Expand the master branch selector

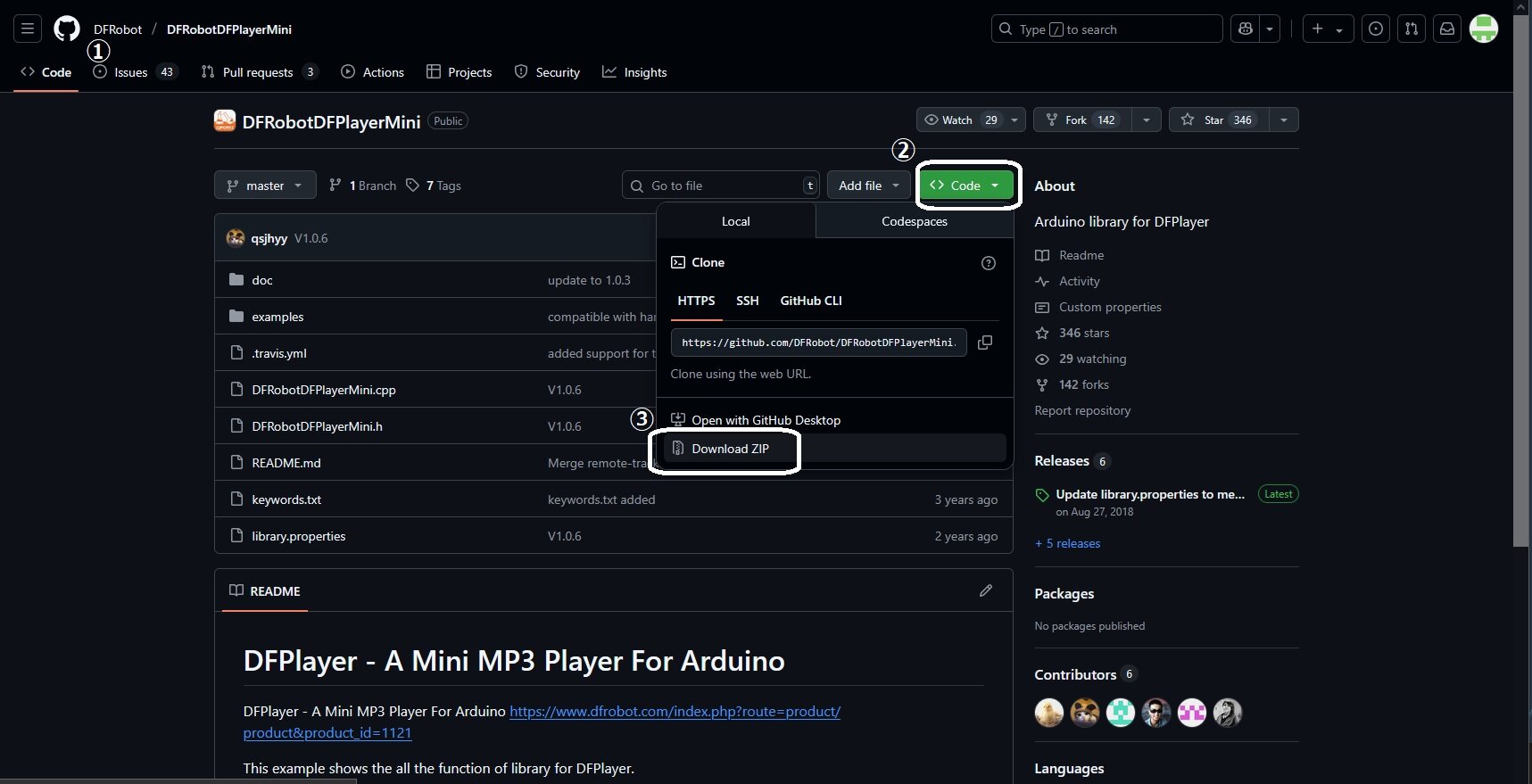pyautogui.click(x=265, y=186)
